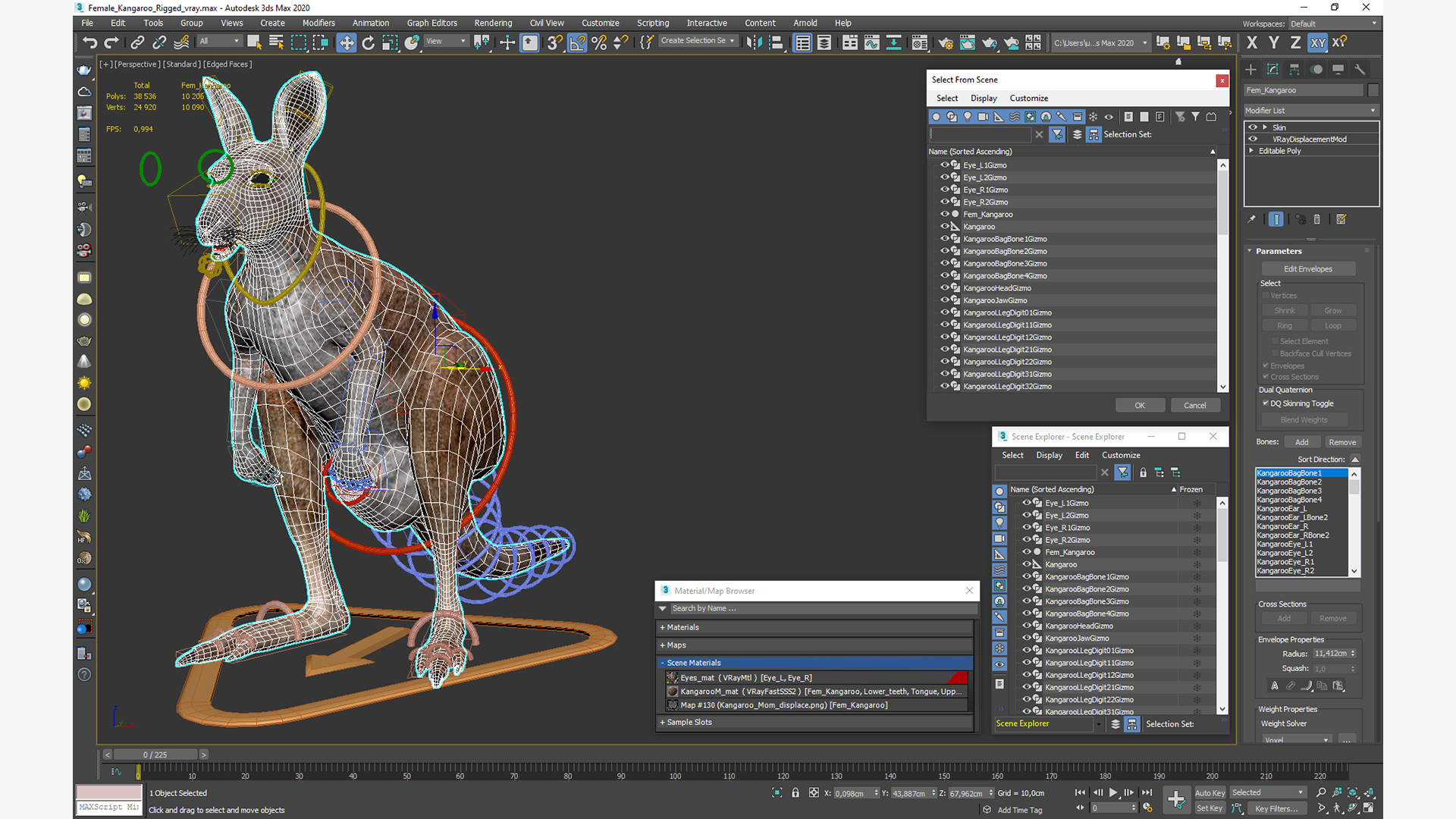Activate the Select and Move tool
This screenshot has height=819, width=1456.
(347, 42)
